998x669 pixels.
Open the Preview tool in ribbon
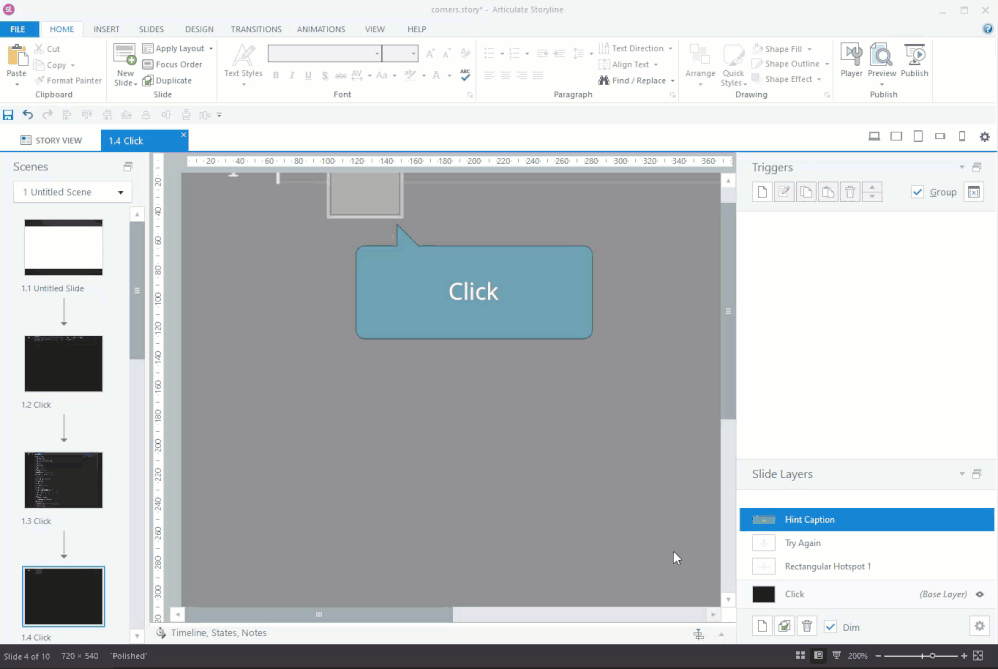click(x=881, y=60)
